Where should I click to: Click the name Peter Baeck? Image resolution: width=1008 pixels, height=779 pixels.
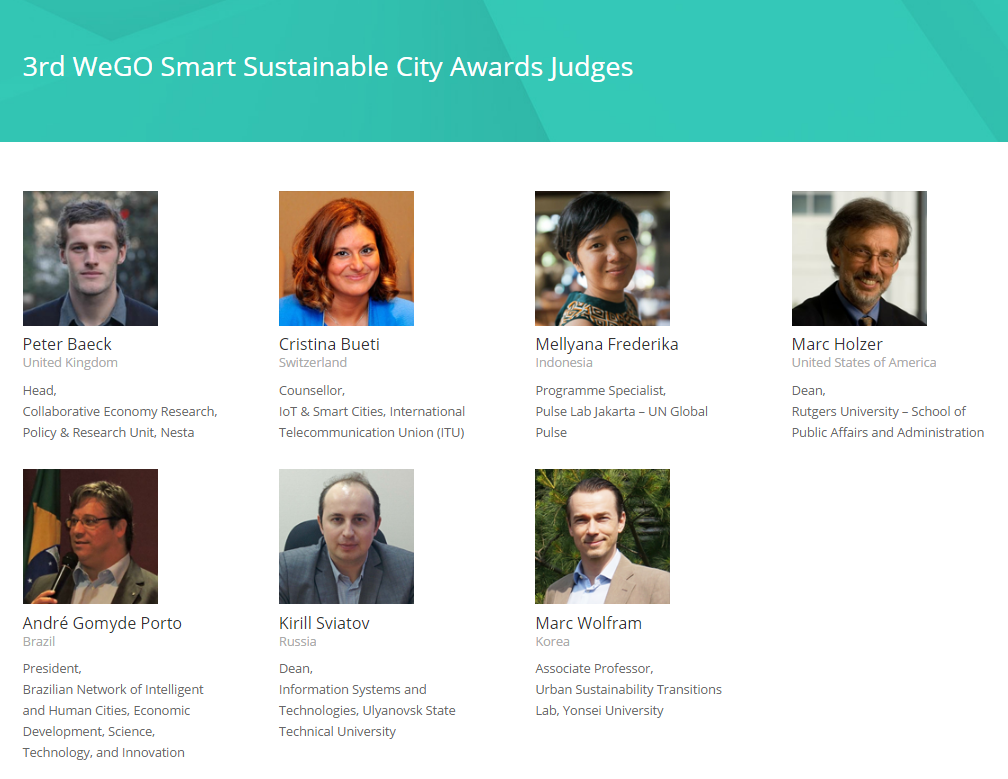click(67, 345)
